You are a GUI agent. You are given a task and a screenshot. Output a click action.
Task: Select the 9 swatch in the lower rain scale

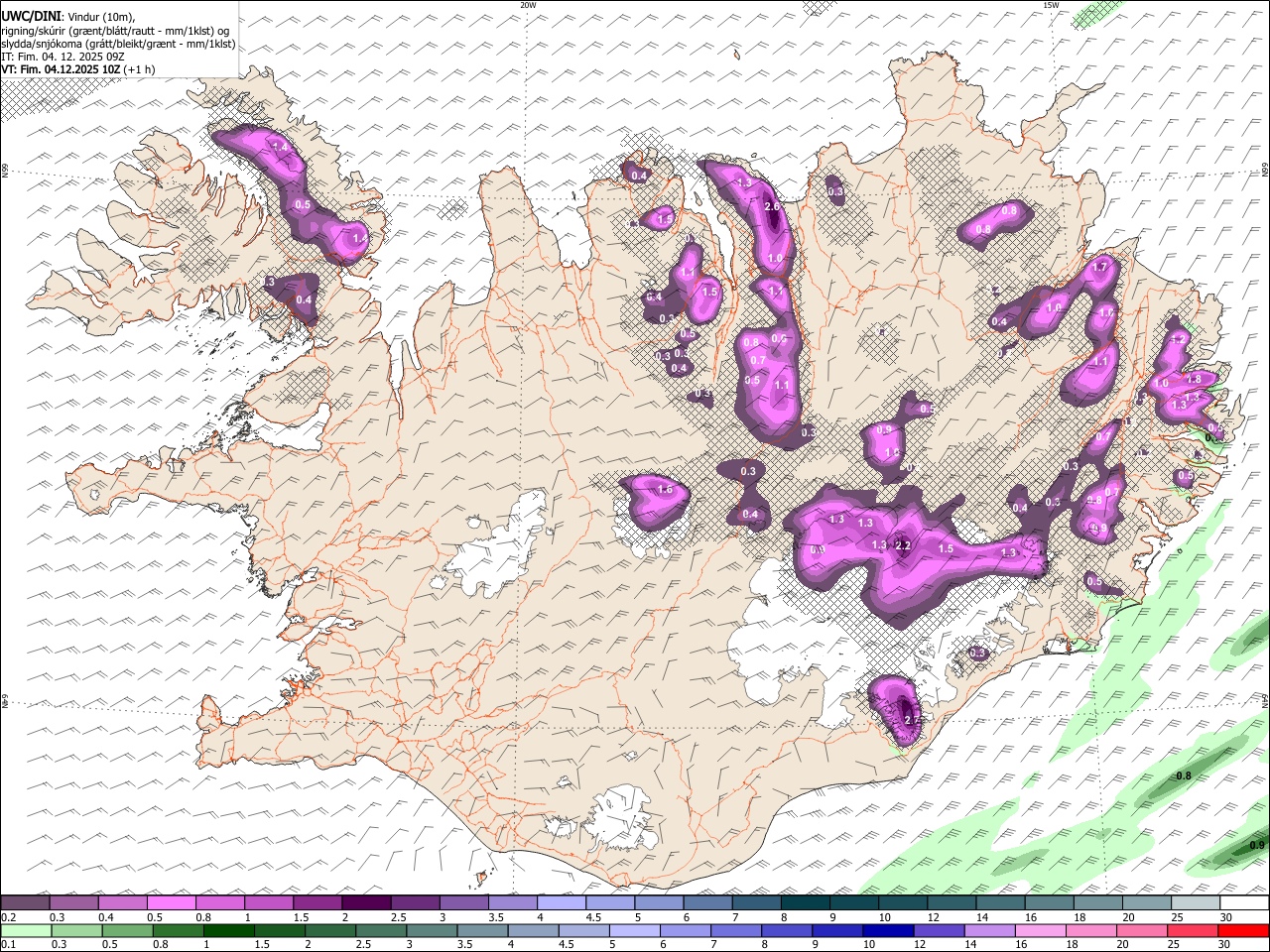pyautogui.click(x=836, y=930)
